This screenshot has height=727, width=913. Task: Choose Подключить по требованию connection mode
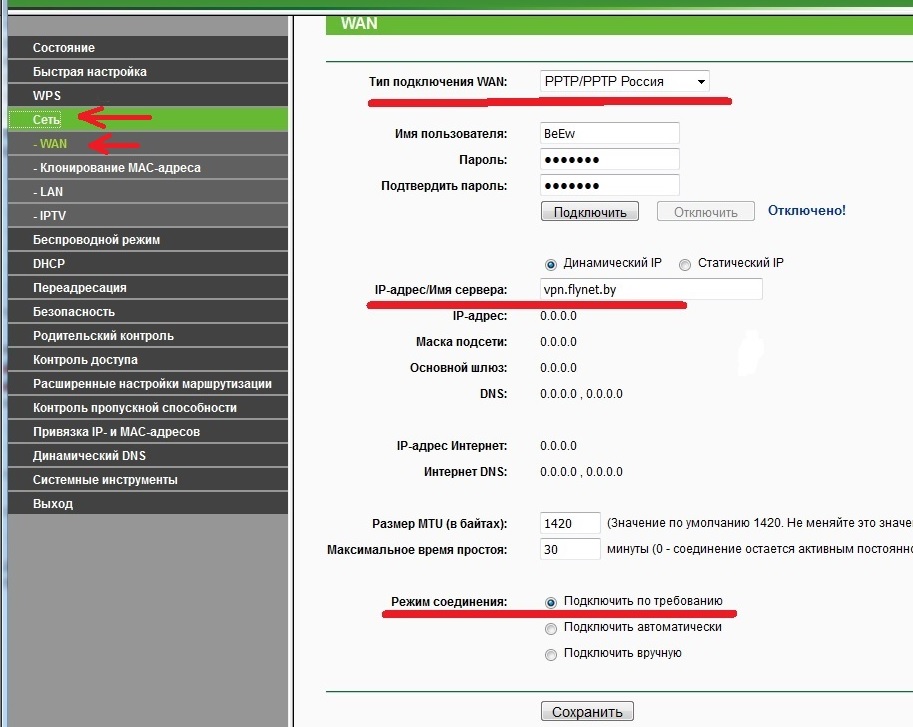[x=550, y=602]
